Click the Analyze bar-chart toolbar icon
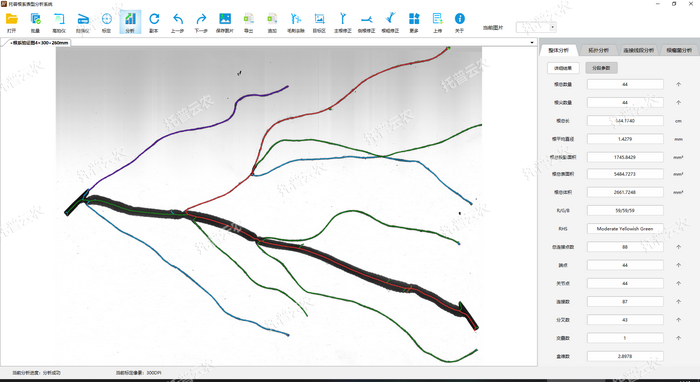 (130, 22)
